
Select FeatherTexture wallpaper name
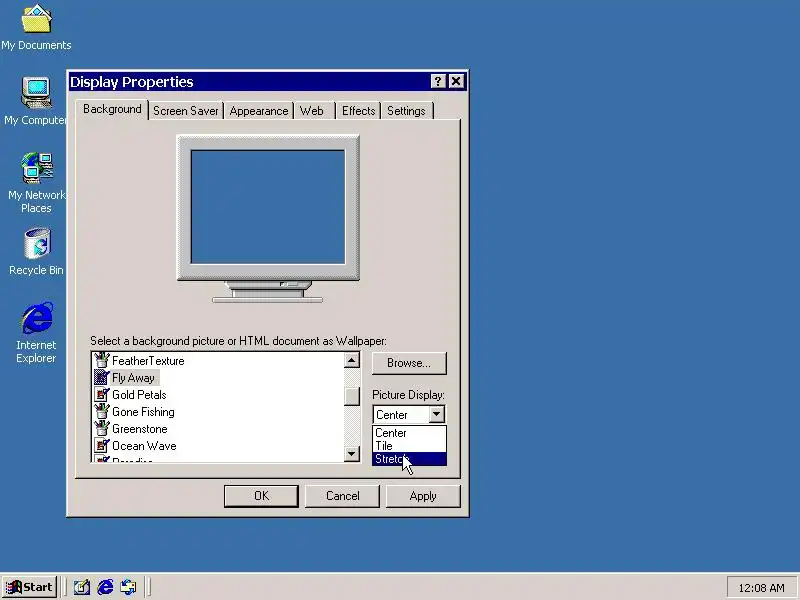click(x=148, y=361)
